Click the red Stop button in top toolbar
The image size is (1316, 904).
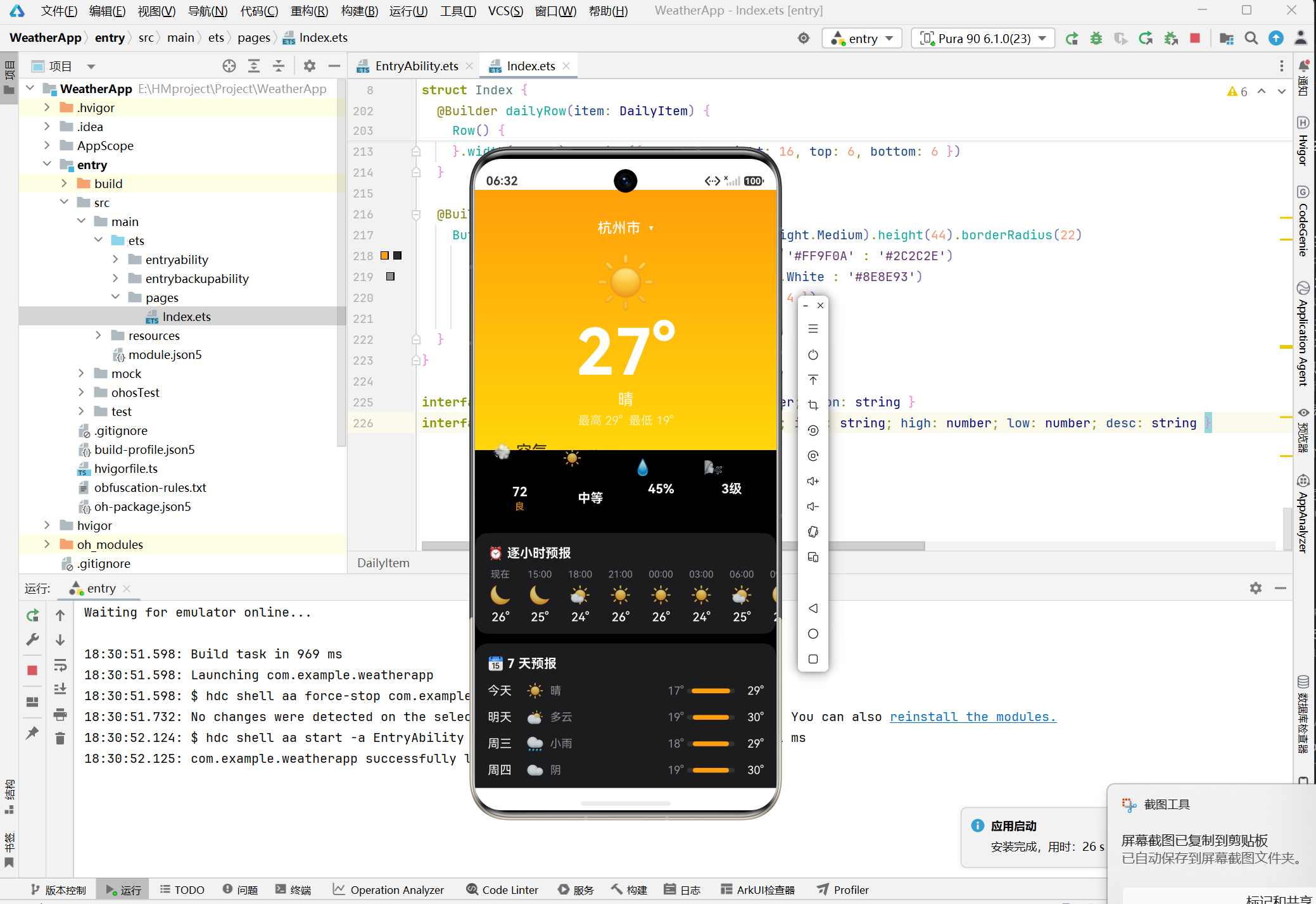pos(1195,39)
